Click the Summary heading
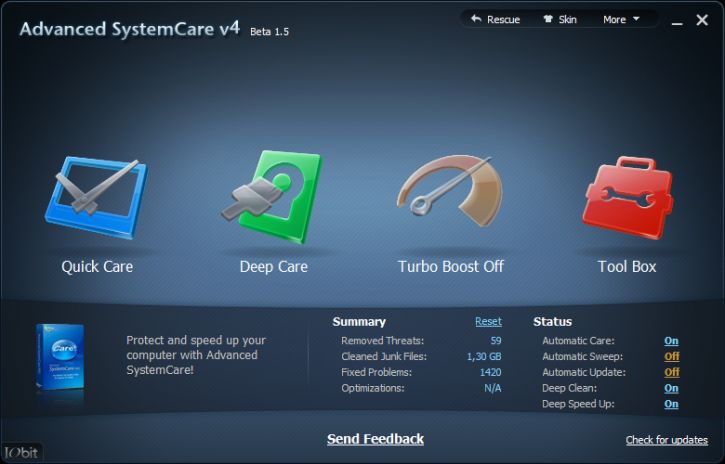Viewport: 725px width, 464px height. 359,322
